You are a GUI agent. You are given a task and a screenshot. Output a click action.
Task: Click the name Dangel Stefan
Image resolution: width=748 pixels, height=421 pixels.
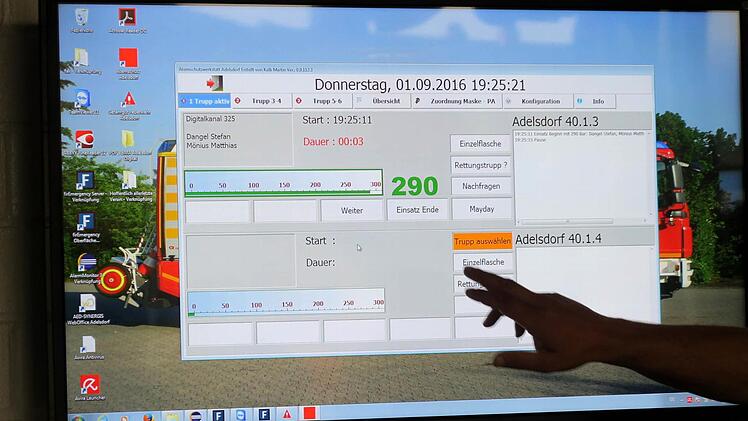click(x=208, y=136)
